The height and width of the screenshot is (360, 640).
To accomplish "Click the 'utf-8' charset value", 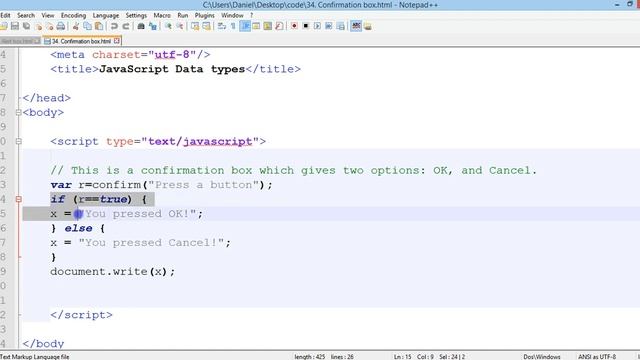I will [172, 54].
